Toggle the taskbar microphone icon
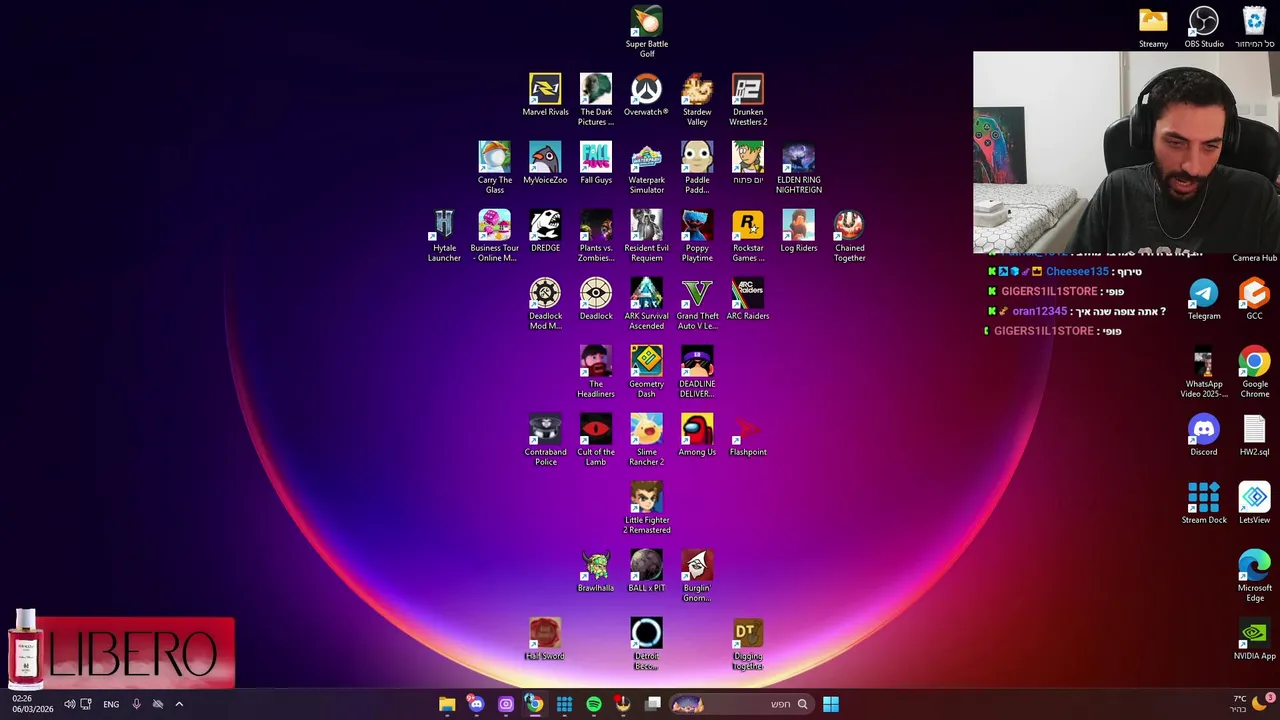 coord(136,704)
